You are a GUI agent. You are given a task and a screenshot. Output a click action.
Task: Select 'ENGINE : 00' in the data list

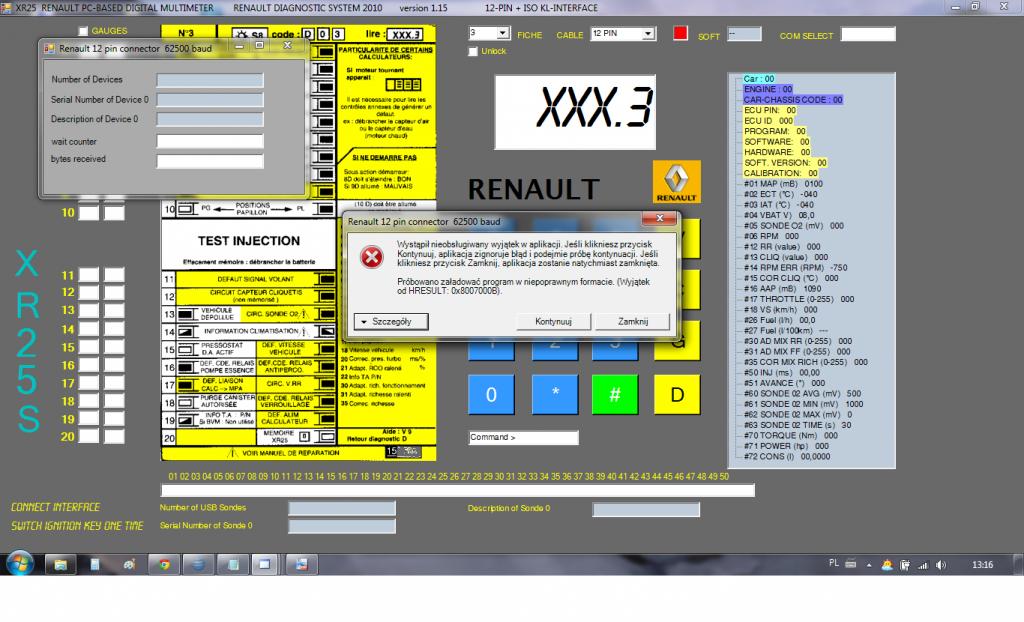click(768, 89)
